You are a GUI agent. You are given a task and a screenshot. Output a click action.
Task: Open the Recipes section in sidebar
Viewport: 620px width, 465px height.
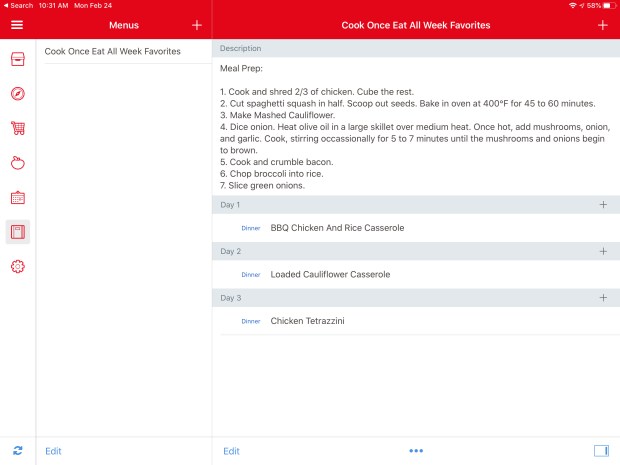pos(18,59)
